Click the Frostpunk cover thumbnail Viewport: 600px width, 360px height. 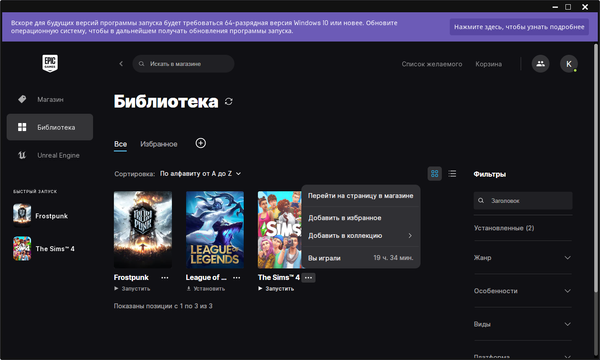pos(143,230)
